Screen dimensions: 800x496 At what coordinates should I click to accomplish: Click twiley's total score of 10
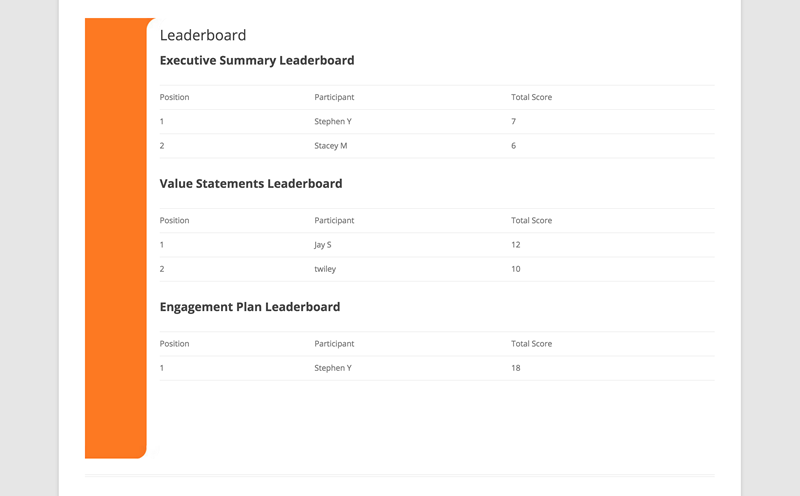coord(515,269)
